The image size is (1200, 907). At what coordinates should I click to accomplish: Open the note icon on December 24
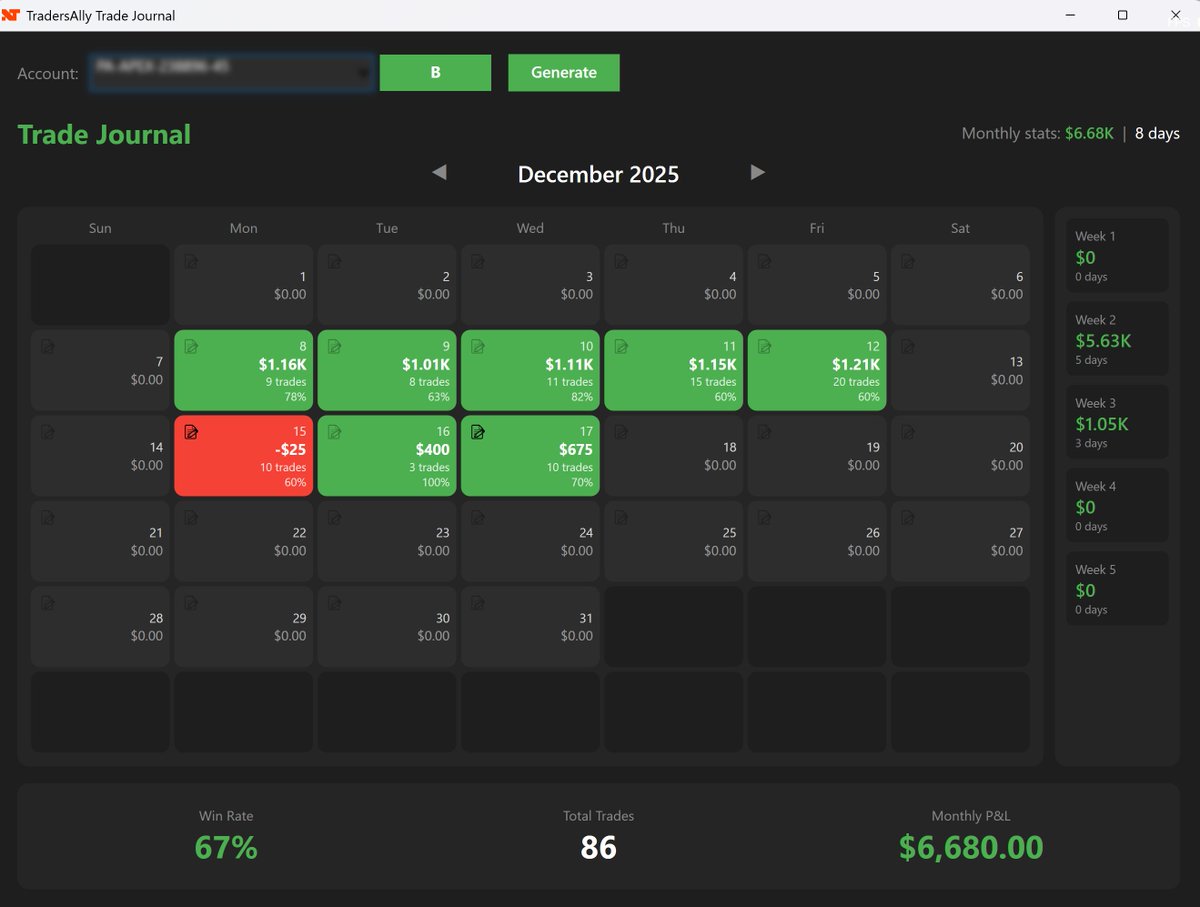(478, 518)
